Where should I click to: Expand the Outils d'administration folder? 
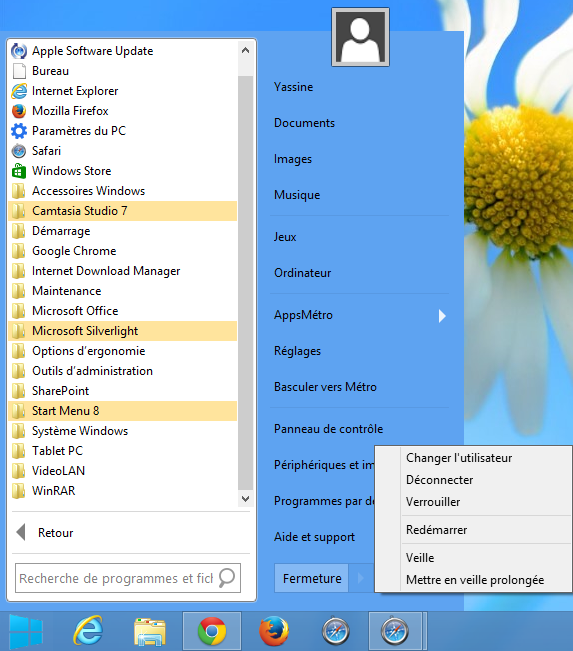point(122,371)
